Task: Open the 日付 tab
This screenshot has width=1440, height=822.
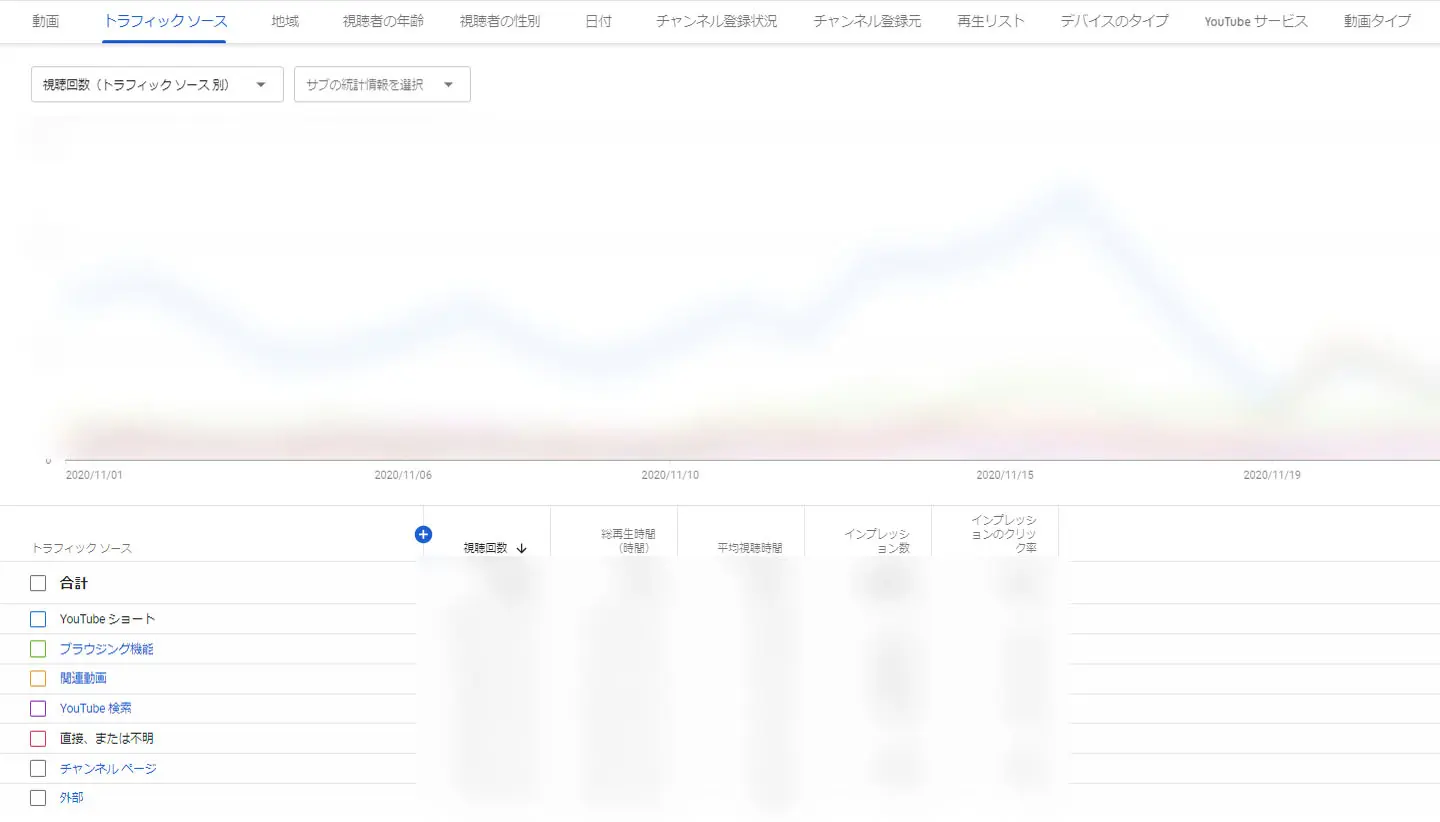Action: coord(598,21)
